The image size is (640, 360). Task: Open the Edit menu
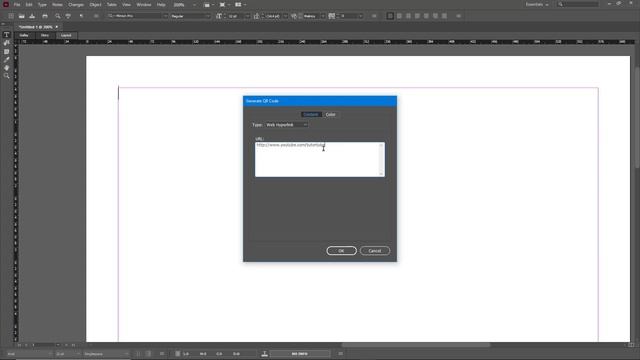click(29, 4)
